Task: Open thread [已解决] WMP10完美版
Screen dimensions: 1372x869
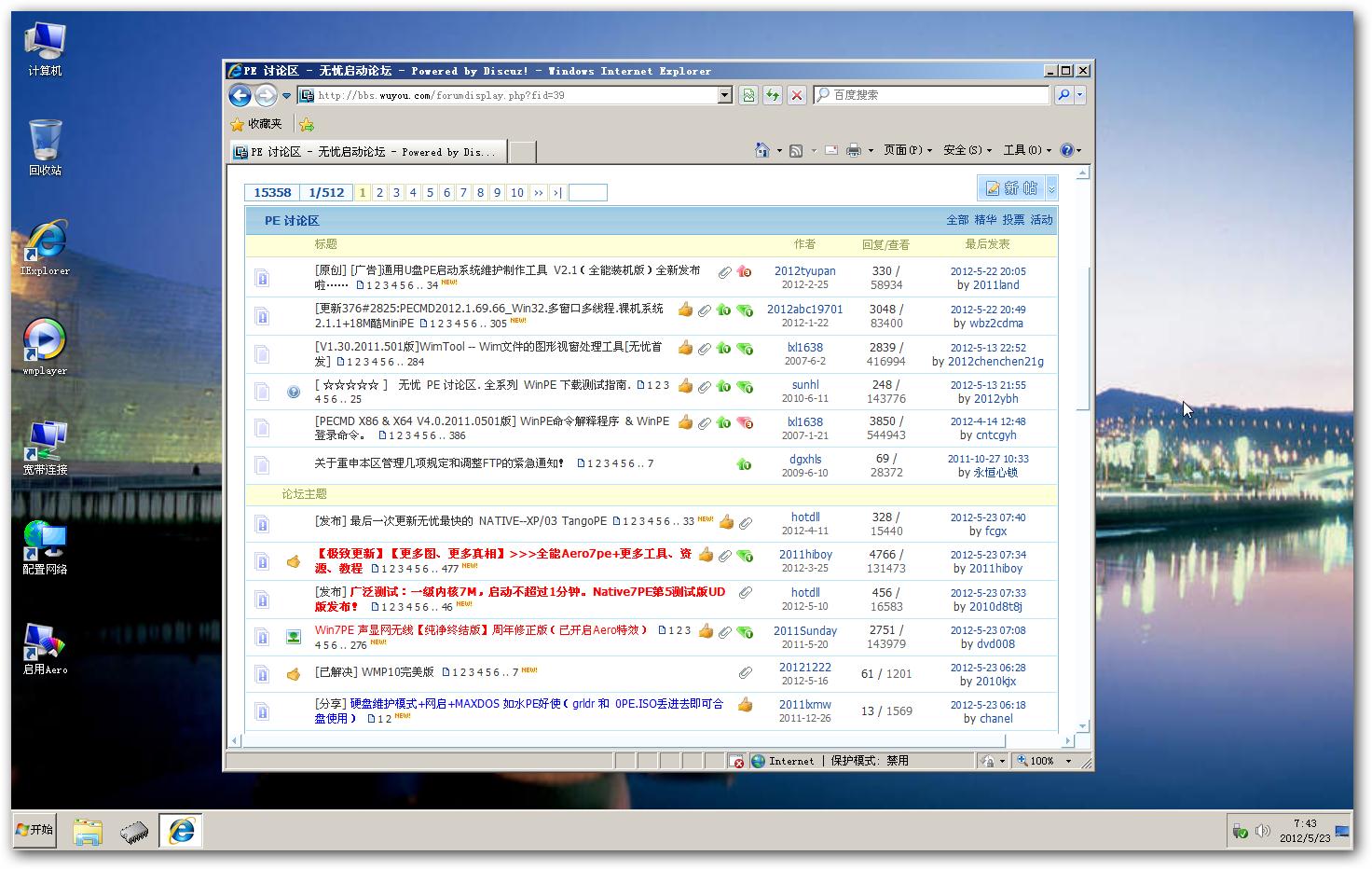Action: tap(375, 672)
